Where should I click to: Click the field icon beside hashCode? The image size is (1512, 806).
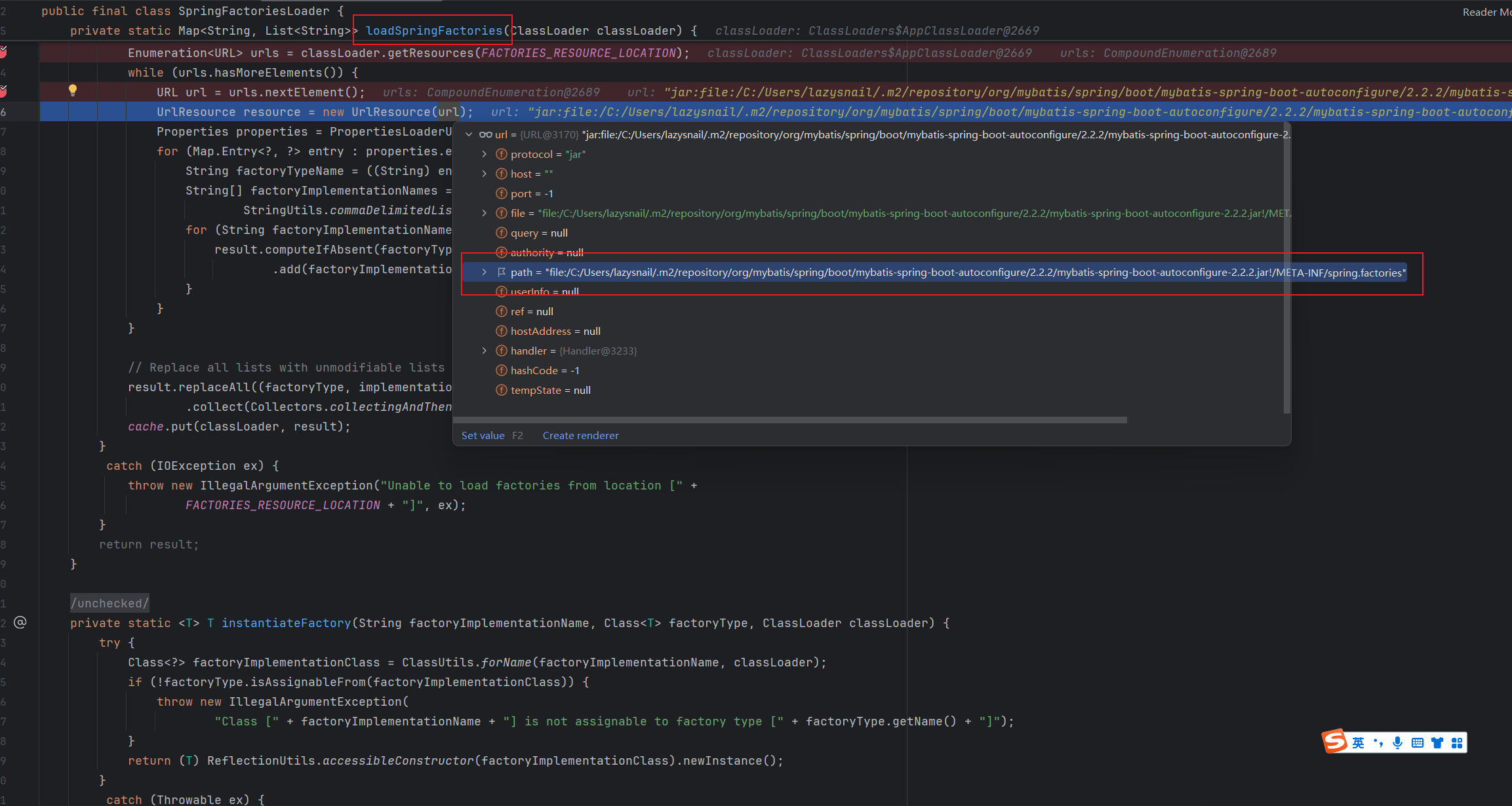coord(502,371)
